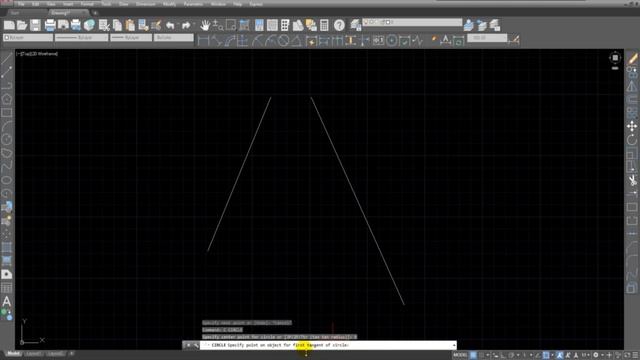Switch to the Layout1 tab
Screen dimensions: 640x360
(x=33, y=354)
